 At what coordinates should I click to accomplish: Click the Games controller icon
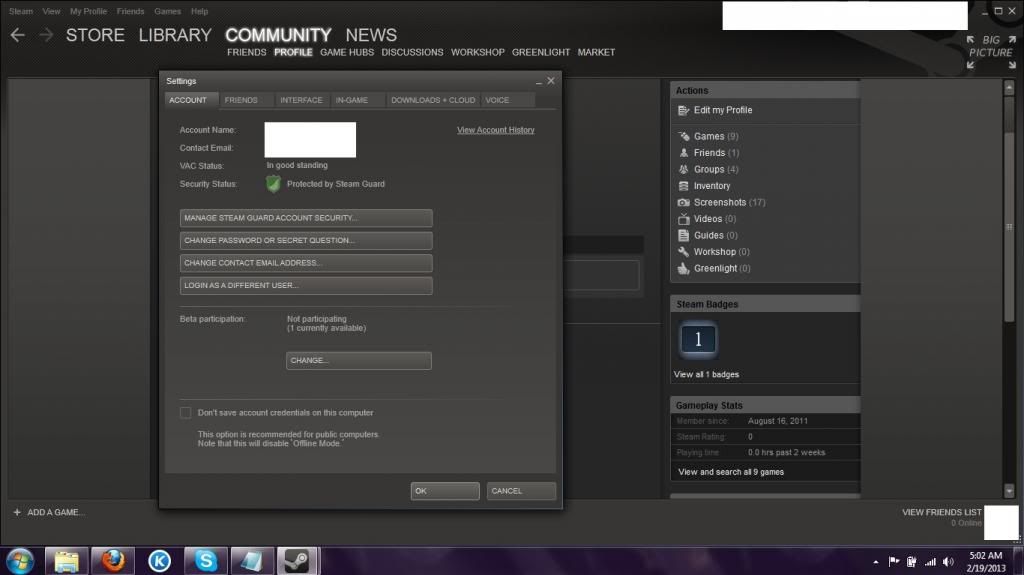tap(683, 137)
